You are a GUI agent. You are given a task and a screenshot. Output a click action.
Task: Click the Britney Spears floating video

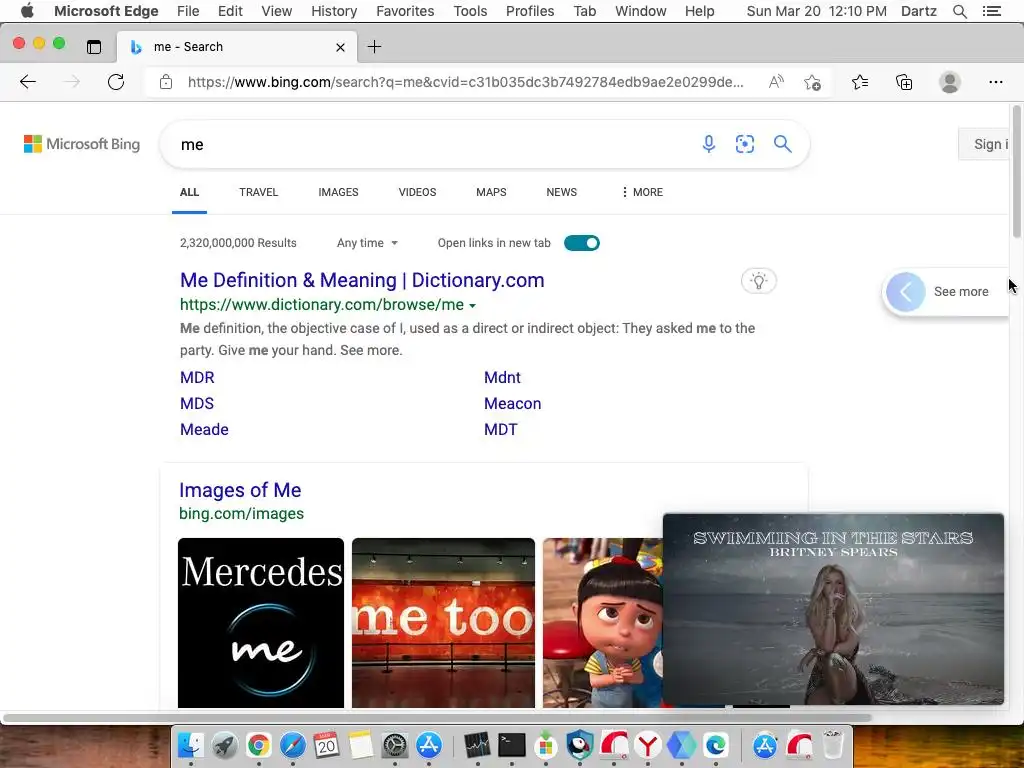tap(833, 609)
